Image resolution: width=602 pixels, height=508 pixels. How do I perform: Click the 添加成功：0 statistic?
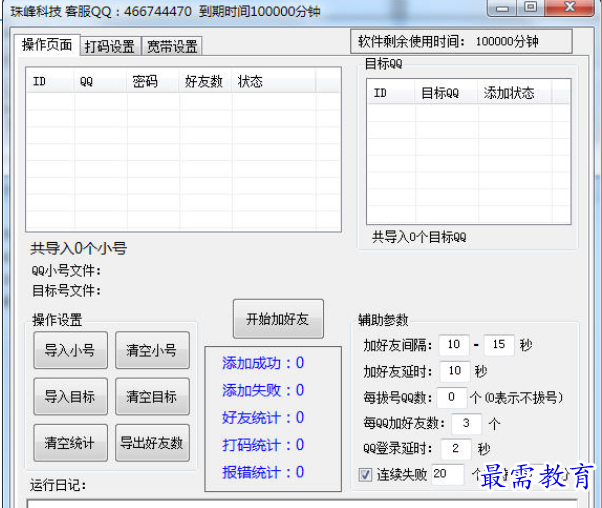point(263,363)
